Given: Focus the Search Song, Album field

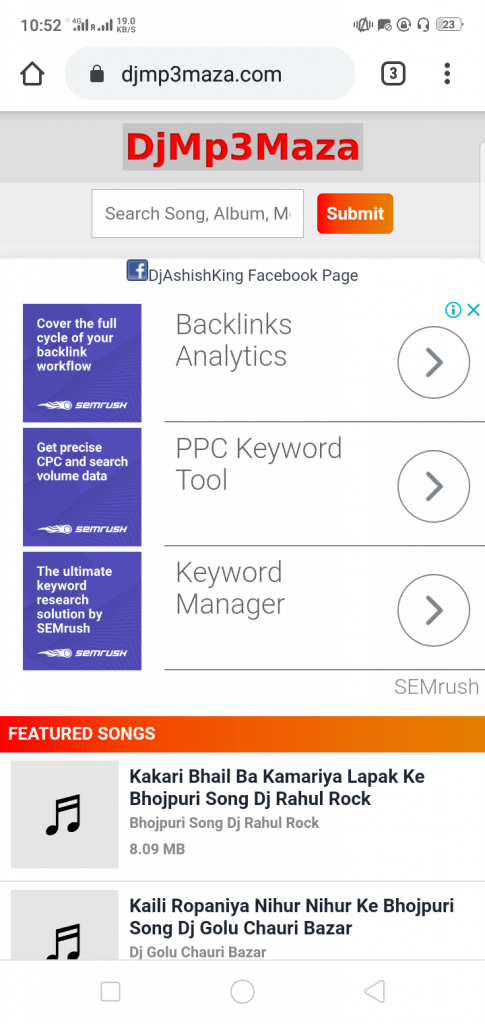Looking at the screenshot, I should 198,214.
